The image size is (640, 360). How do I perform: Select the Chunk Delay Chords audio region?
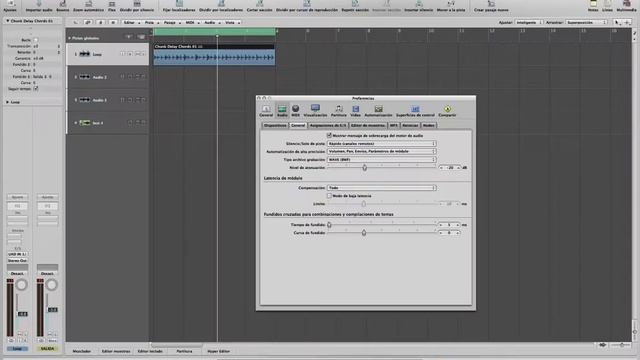pyautogui.click(x=214, y=54)
